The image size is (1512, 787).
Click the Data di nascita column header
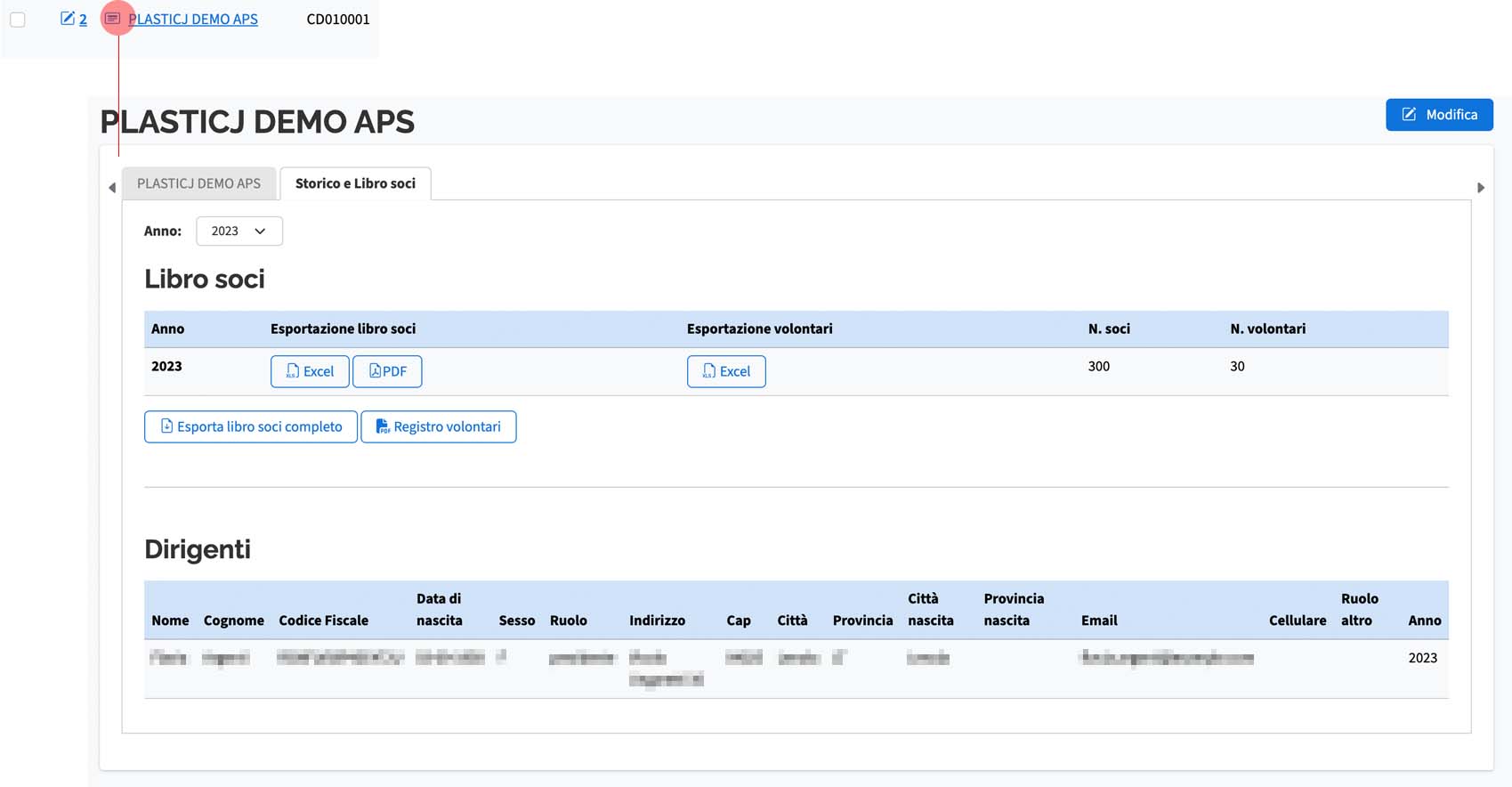(x=440, y=610)
